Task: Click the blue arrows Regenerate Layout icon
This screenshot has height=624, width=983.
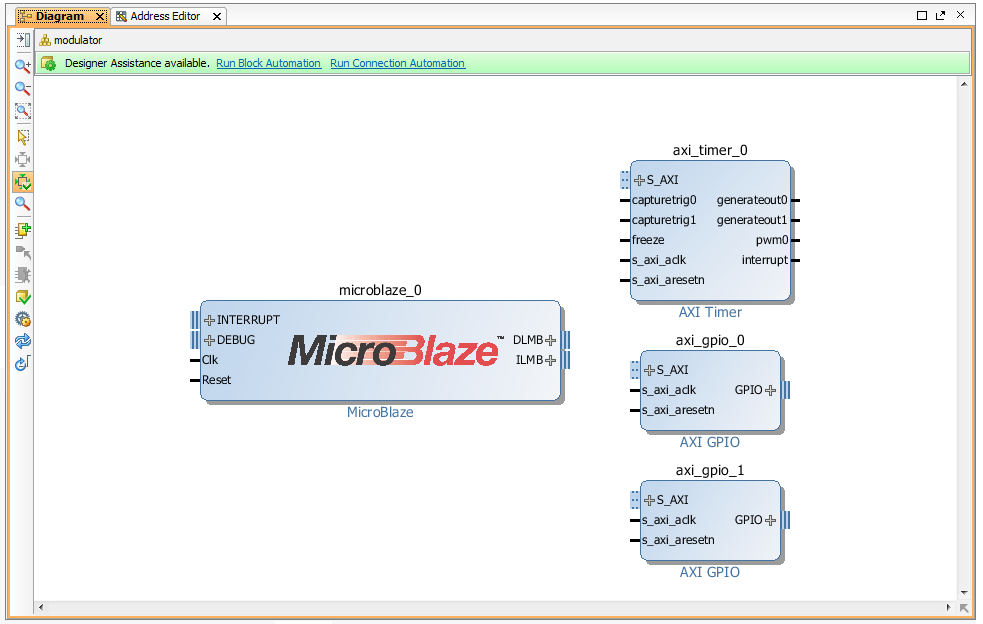Action: (x=23, y=341)
